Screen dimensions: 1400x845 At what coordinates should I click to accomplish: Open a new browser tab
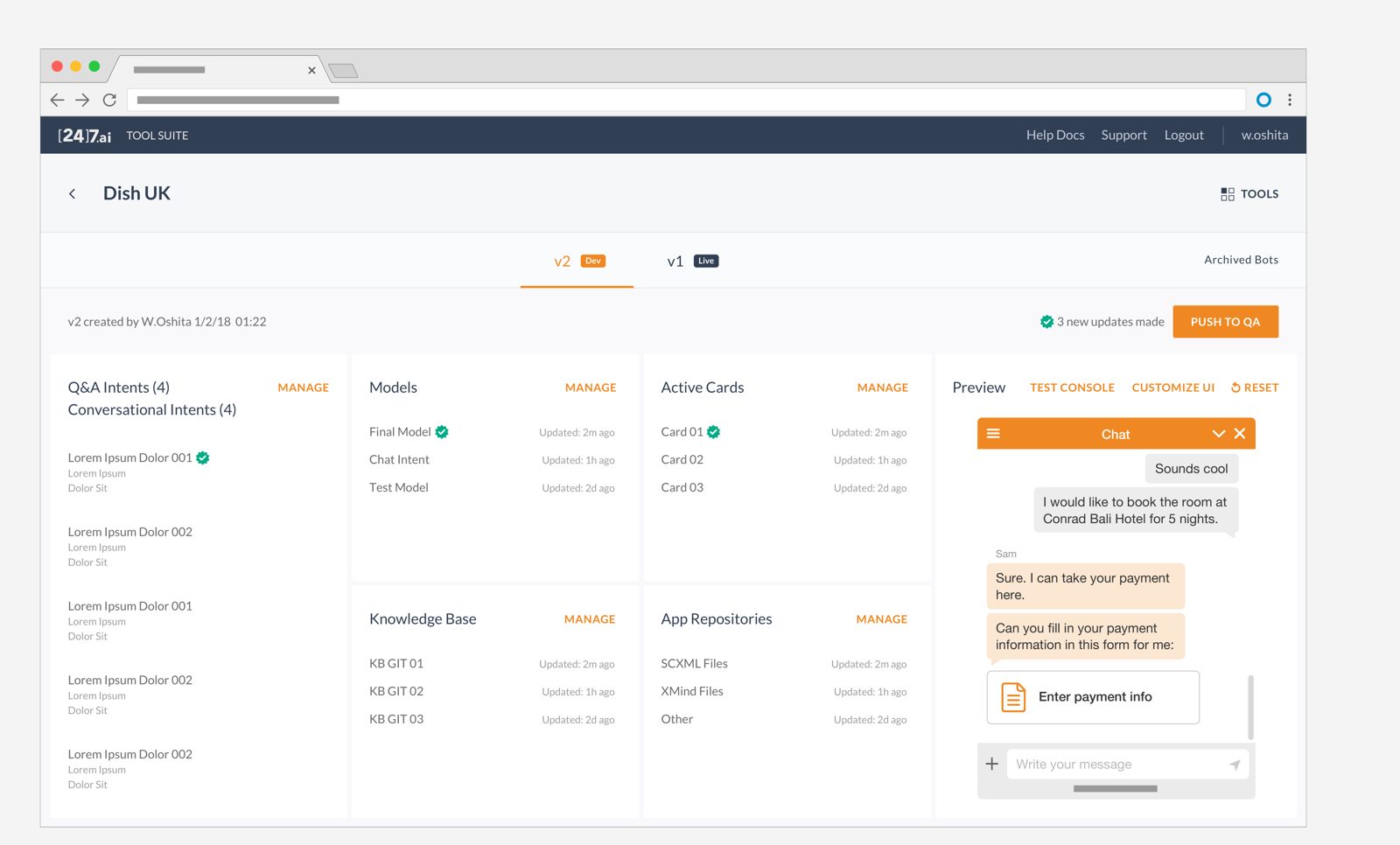[343, 71]
